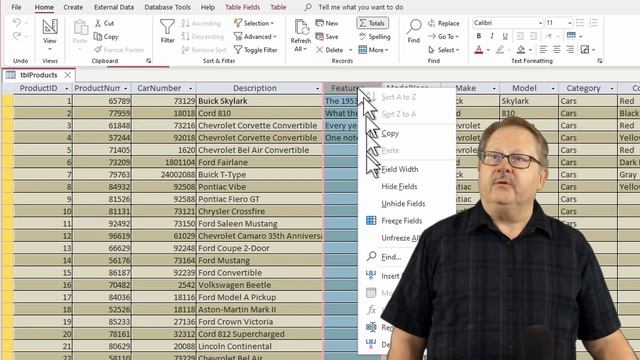
Task: Apply Underline formatting
Action: [x=505, y=36]
